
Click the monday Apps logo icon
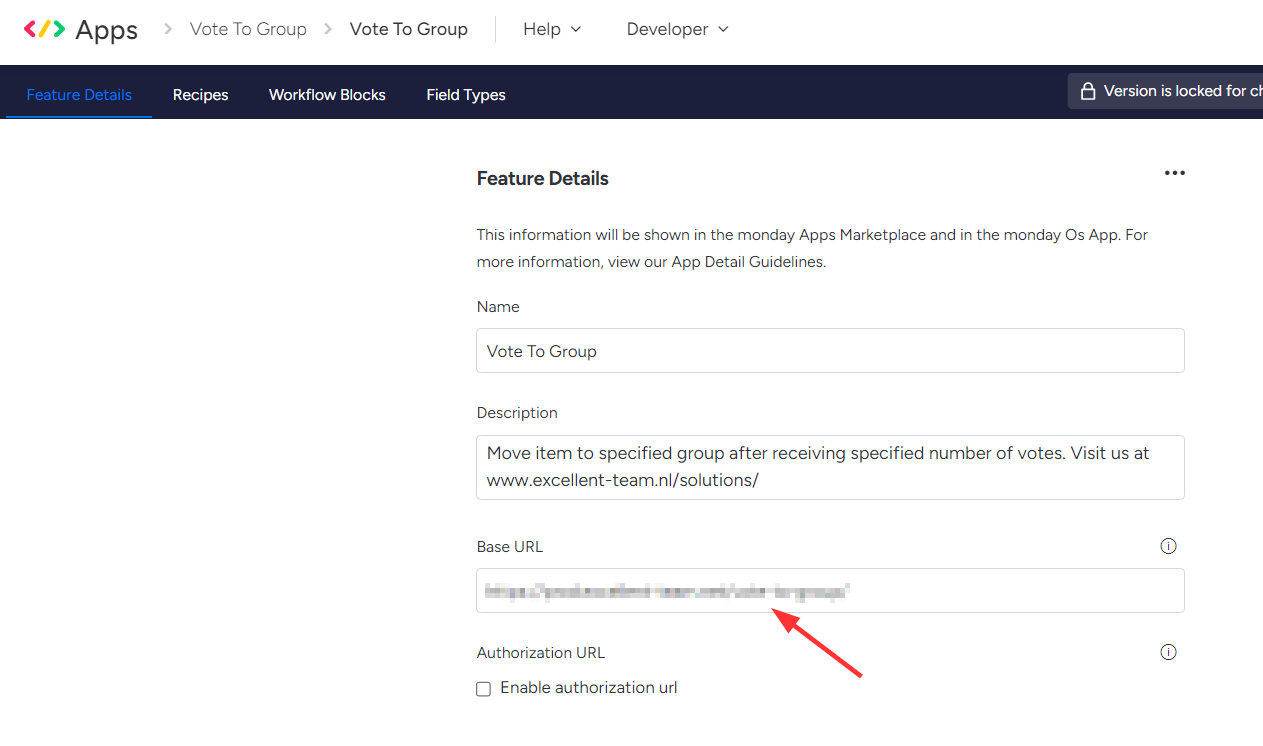pos(44,29)
